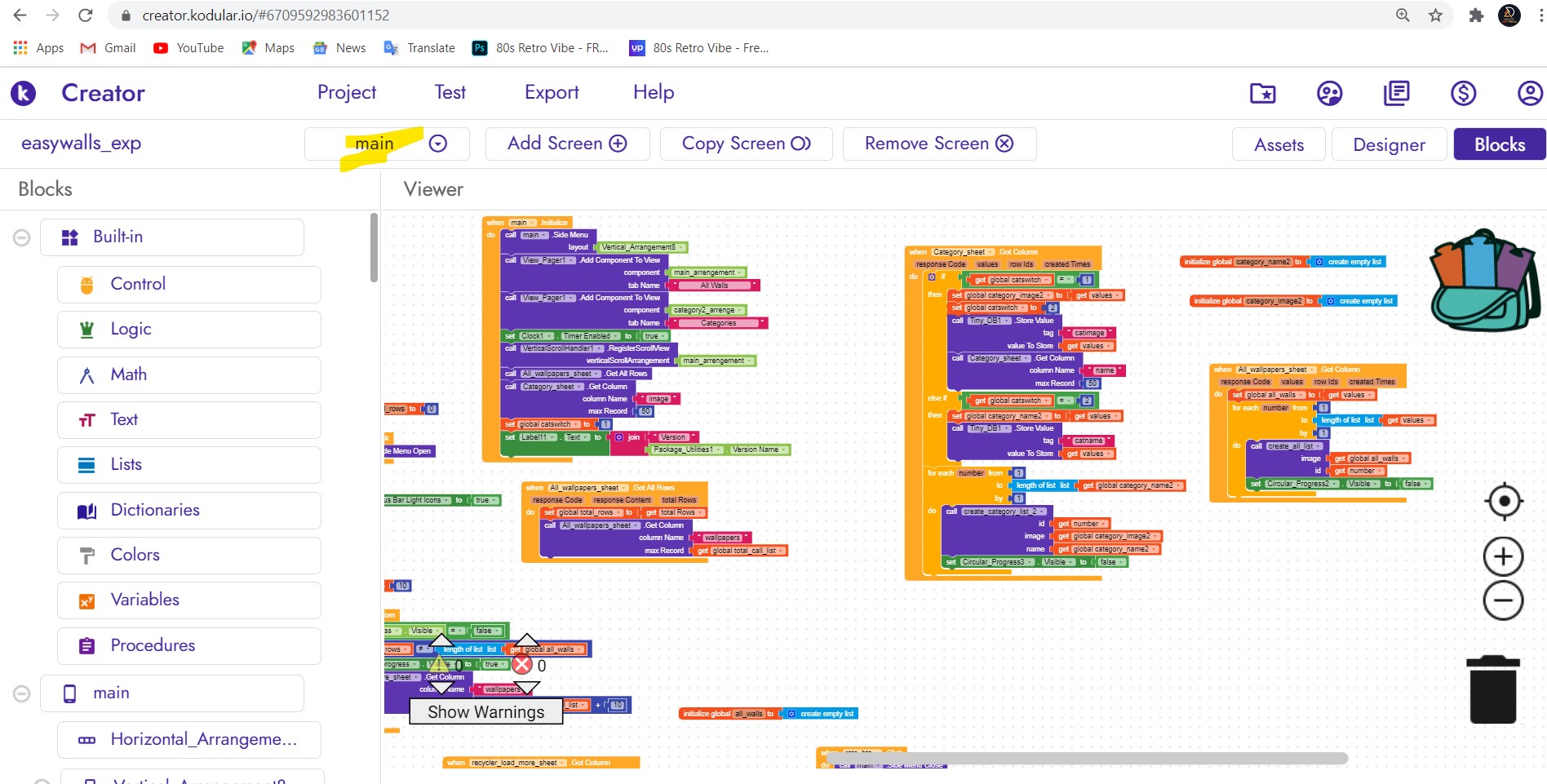Open the color palette theme icon
The width and height of the screenshot is (1547, 784).
[1329, 94]
